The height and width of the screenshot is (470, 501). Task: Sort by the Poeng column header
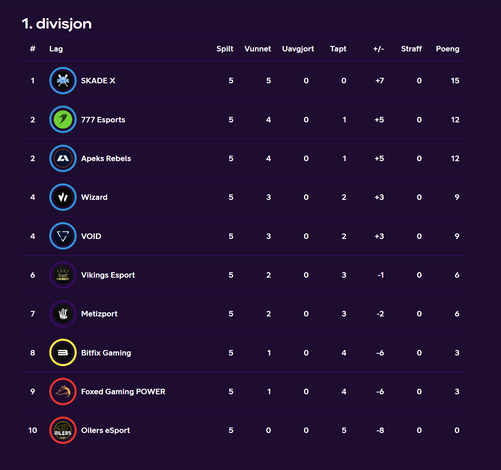[447, 49]
